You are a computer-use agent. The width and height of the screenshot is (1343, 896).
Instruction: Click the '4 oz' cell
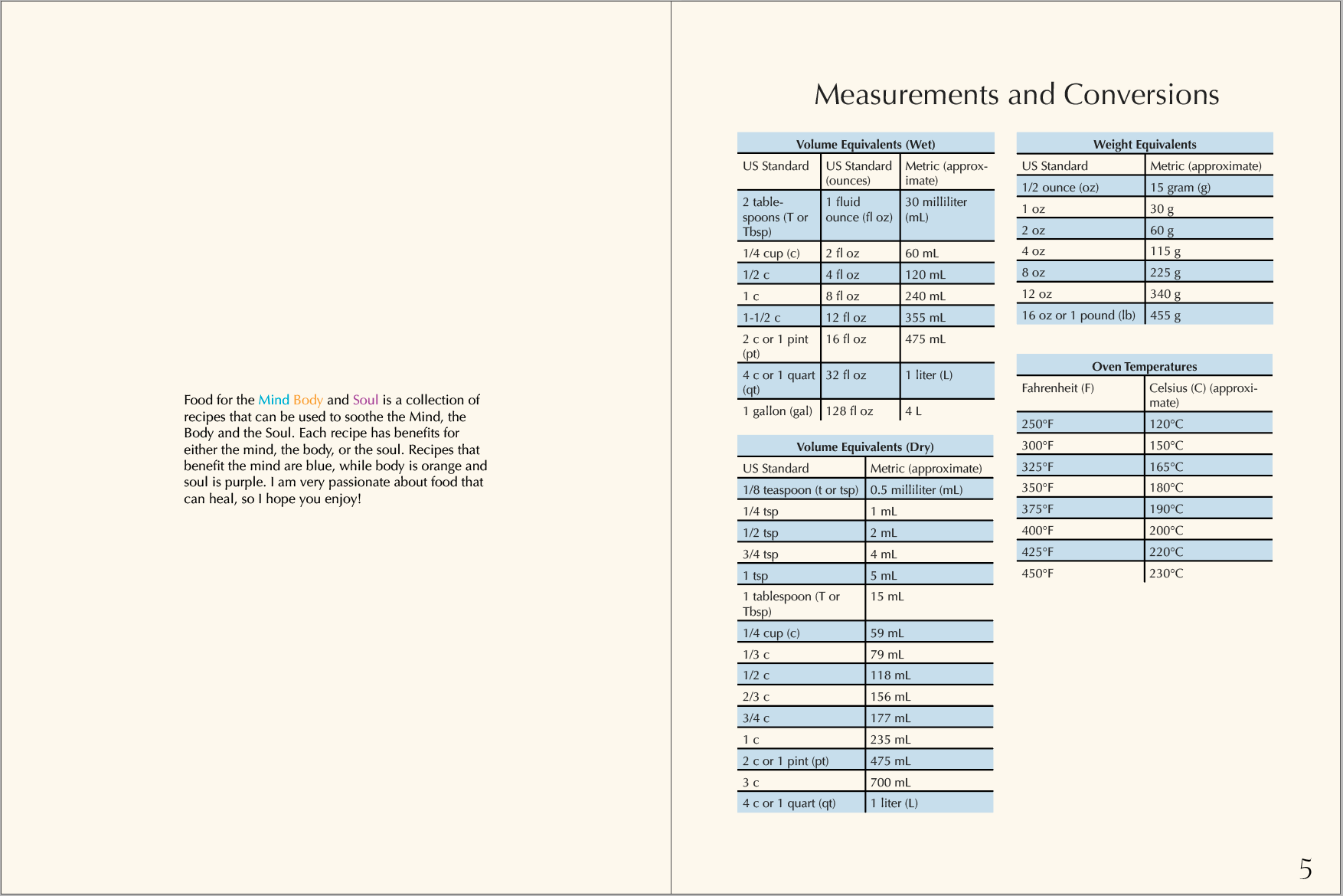[1080, 250]
